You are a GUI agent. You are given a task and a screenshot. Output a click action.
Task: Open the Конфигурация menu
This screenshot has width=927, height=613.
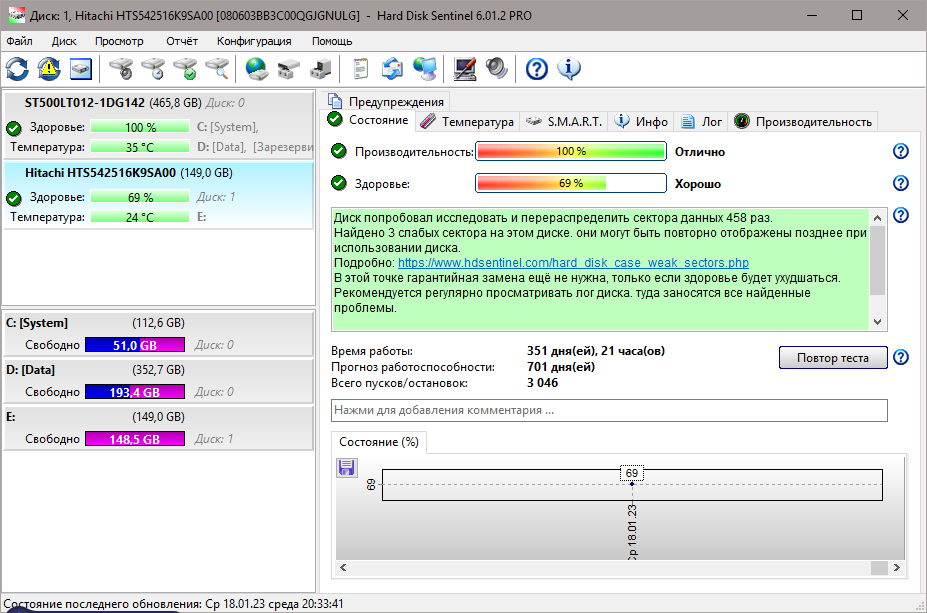pyautogui.click(x=254, y=41)
